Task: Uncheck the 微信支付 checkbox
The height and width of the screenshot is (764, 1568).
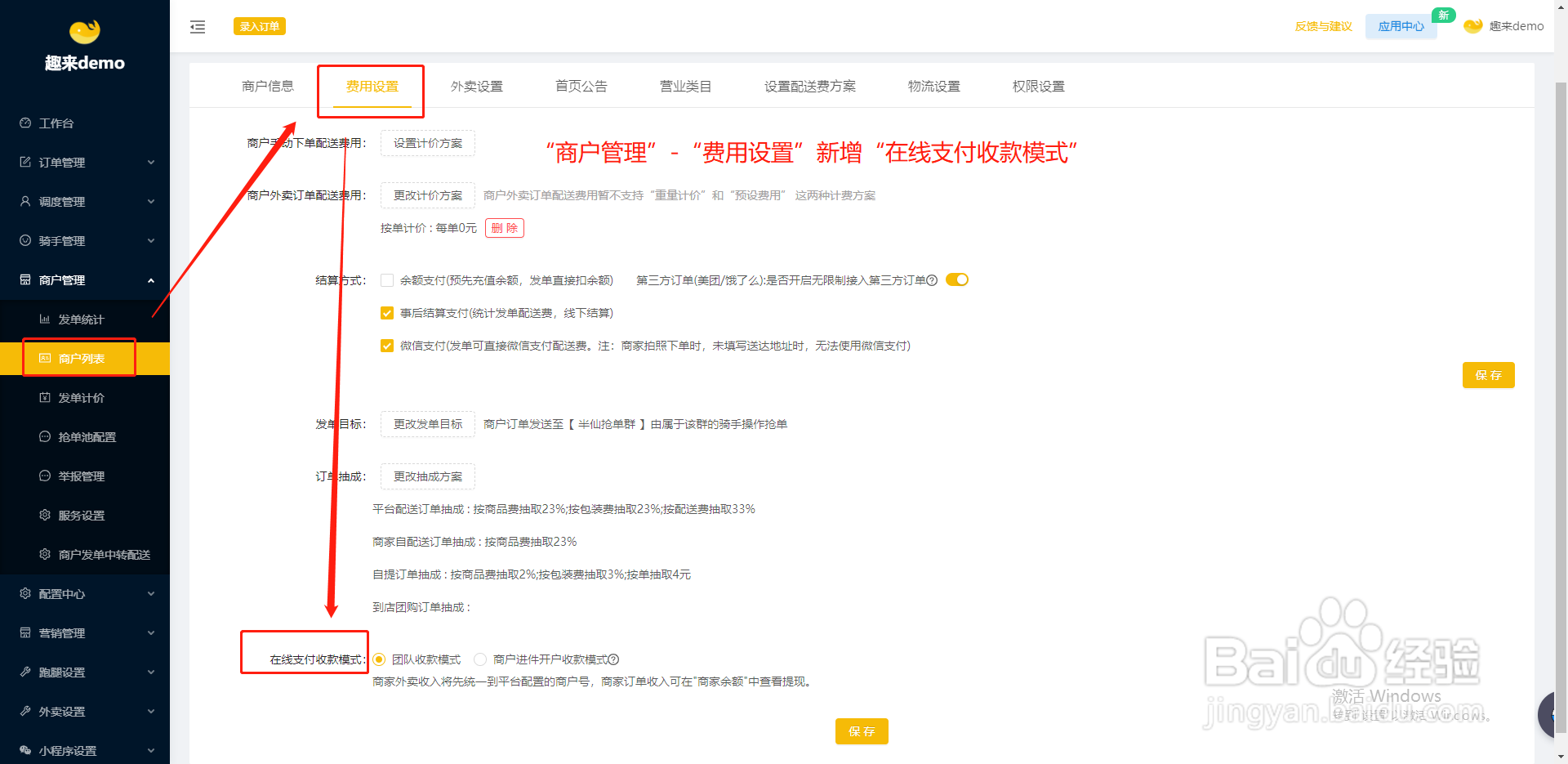Action: tap(386, 346)
